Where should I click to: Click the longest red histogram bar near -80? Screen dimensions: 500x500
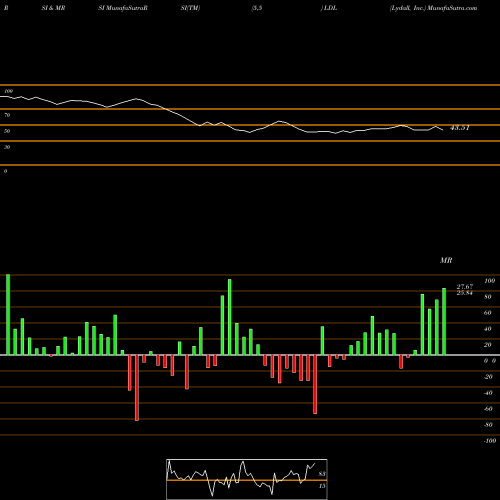click(137, 388)
